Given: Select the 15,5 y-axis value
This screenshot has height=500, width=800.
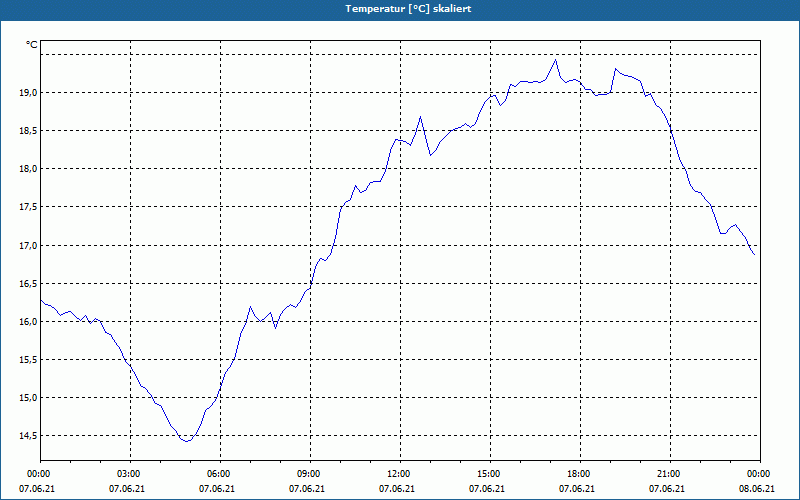Looking at the screenshot, I should click(x=29, y=360).
